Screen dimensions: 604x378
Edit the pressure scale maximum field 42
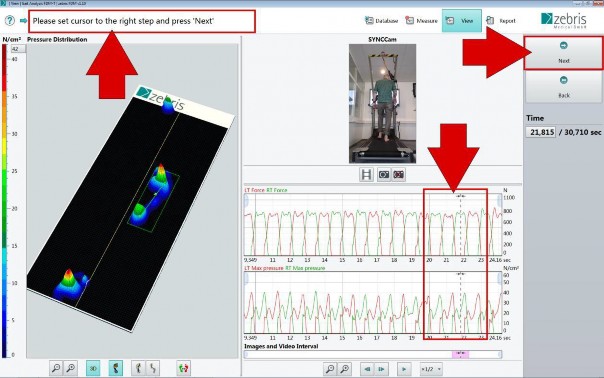click(18, 49)
